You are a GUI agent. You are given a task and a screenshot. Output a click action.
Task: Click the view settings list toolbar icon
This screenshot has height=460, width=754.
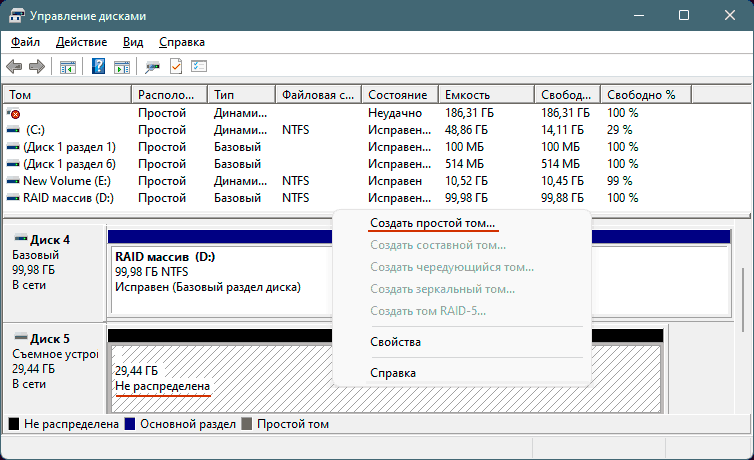click(199, 66)
